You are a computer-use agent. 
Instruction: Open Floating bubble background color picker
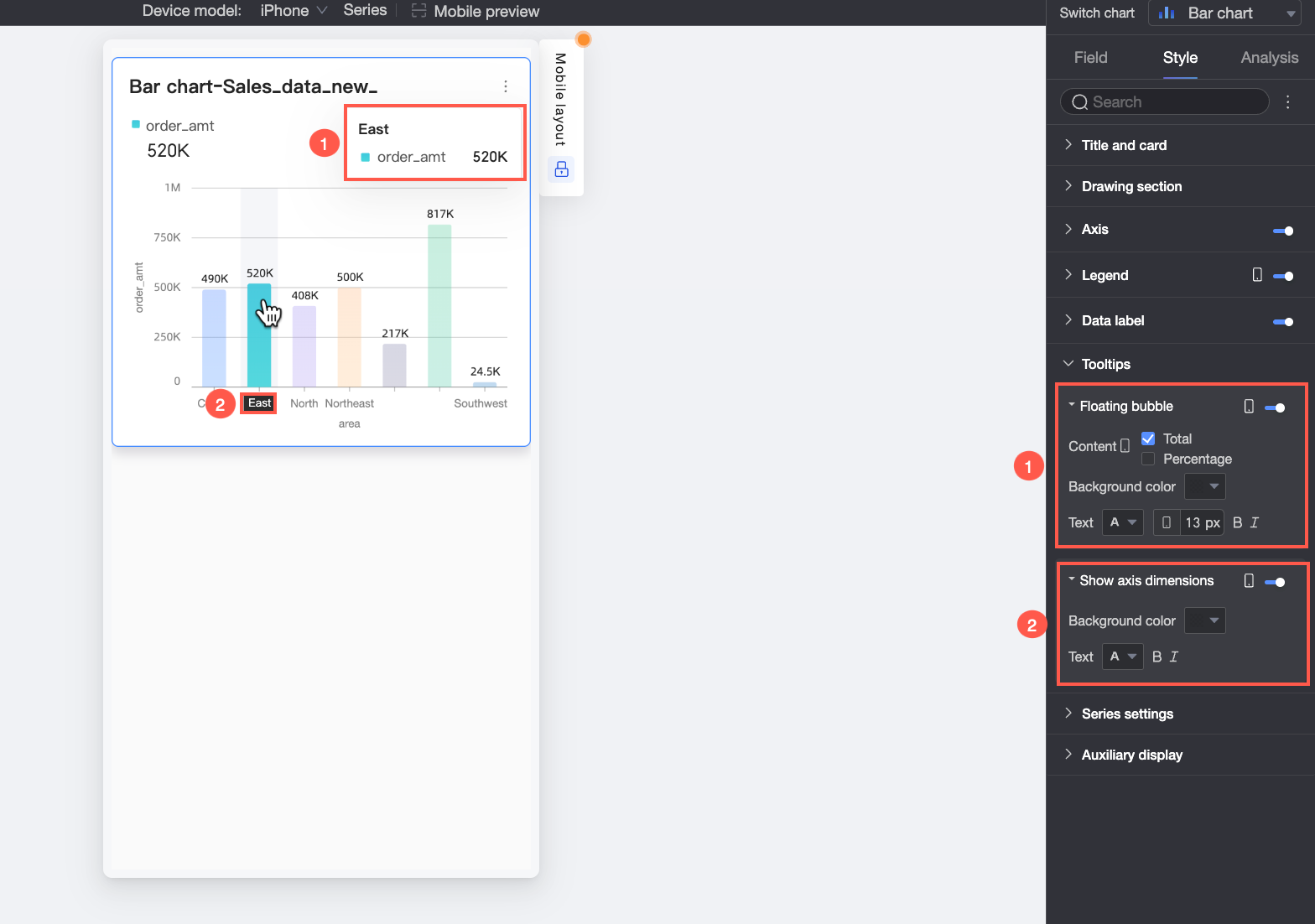[x=1204, y=486]
